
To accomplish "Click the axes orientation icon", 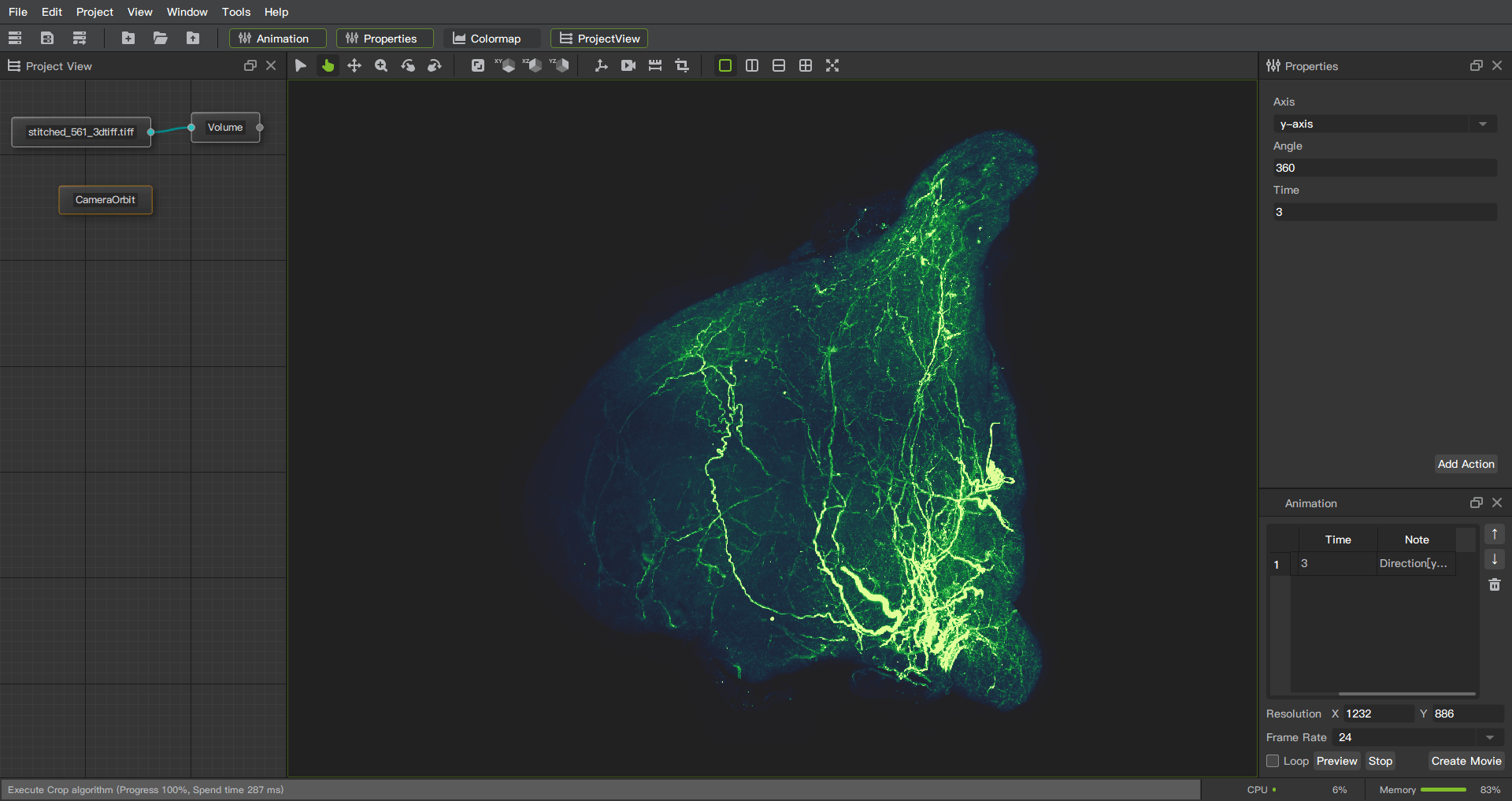I will (x=602, y=65).
